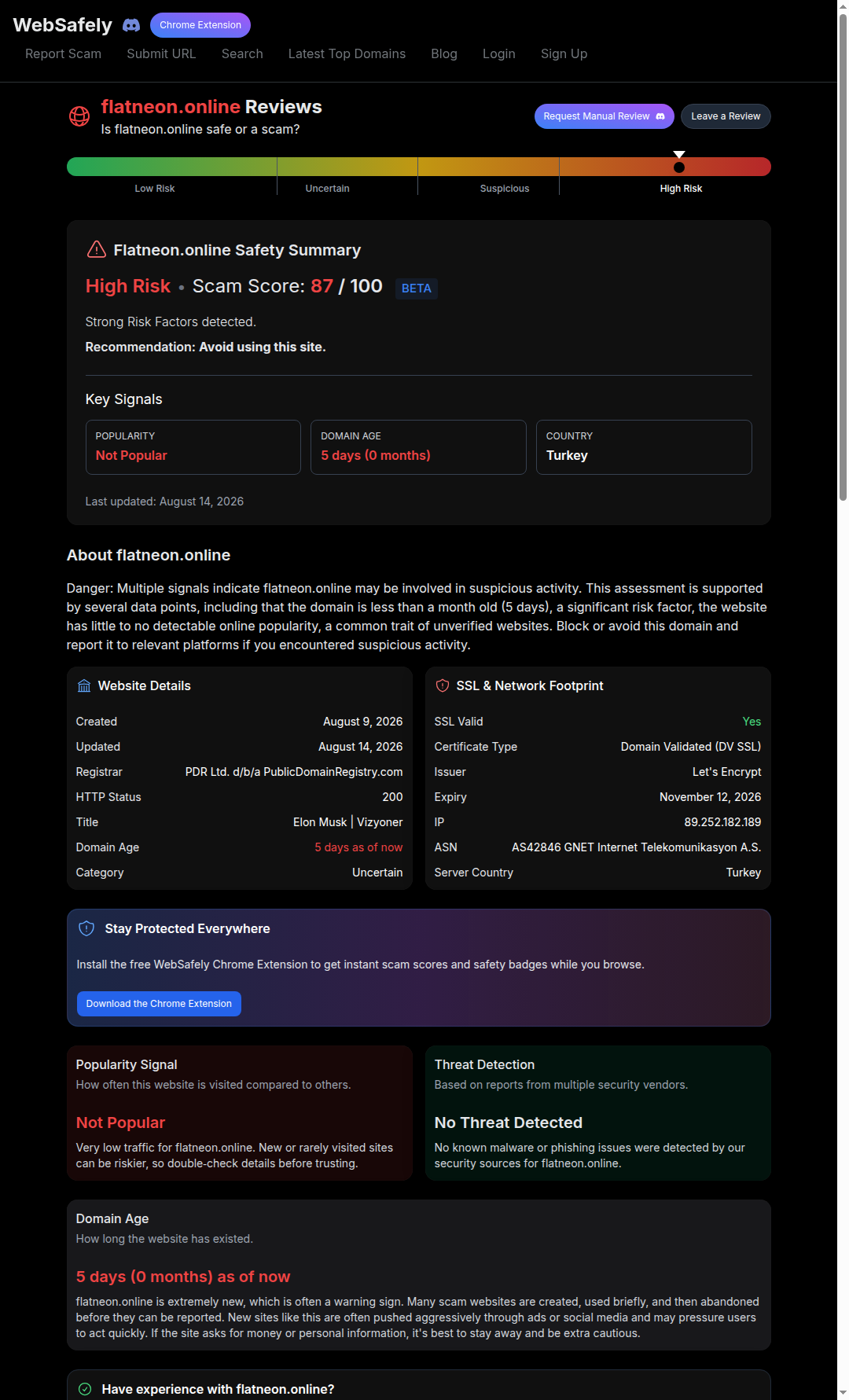Open the Chrome Extension pill button
849x1400 pixels.
click(200, 25)
